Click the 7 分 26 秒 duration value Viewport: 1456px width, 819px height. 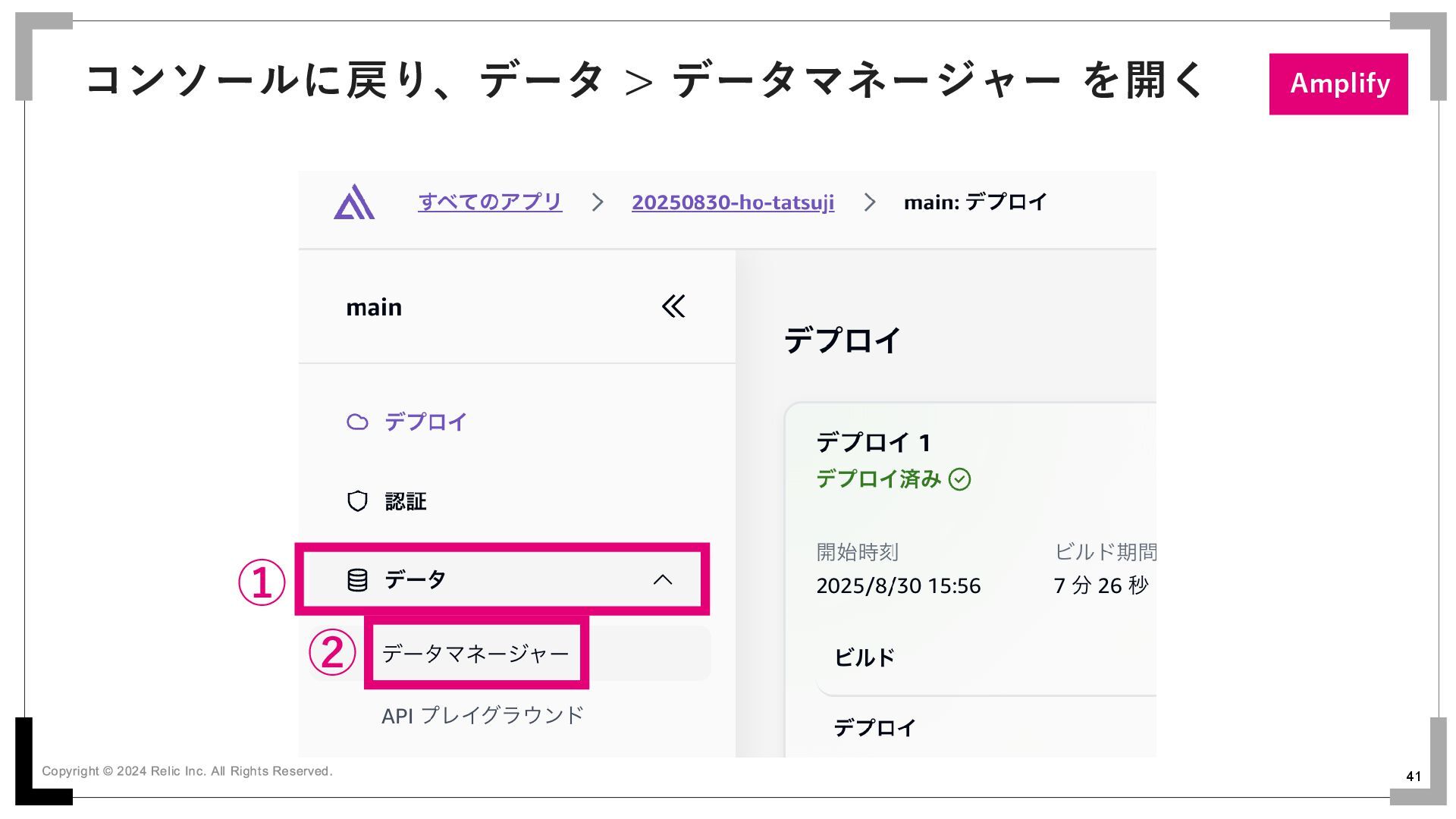[x=1101, y=585]
